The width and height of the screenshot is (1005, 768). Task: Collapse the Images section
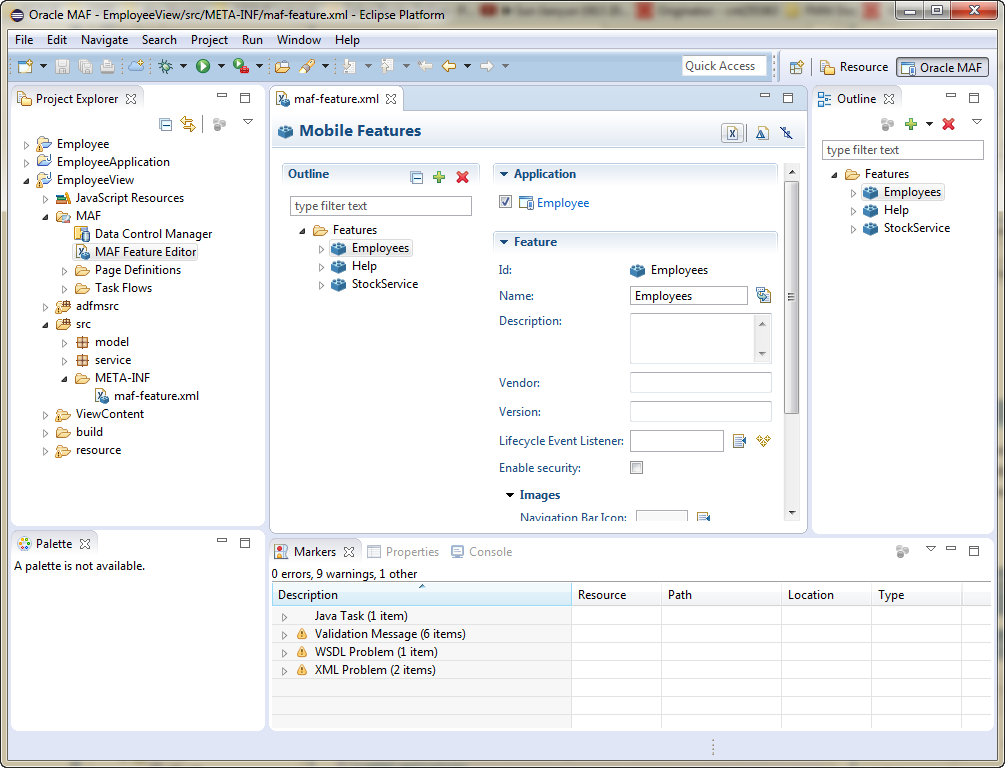(x=510, y=495)
